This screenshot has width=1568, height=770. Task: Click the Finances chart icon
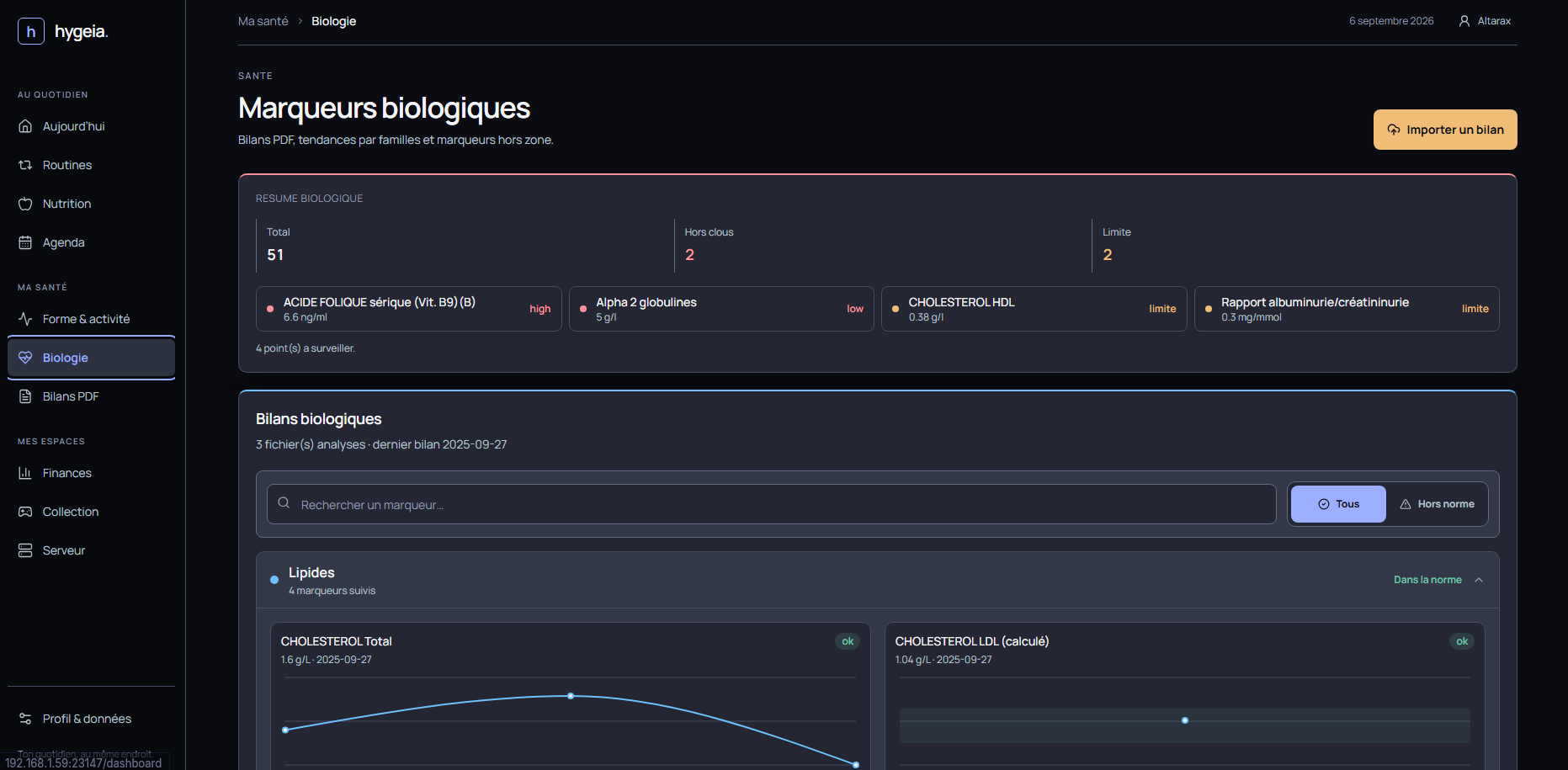[25, 473]
